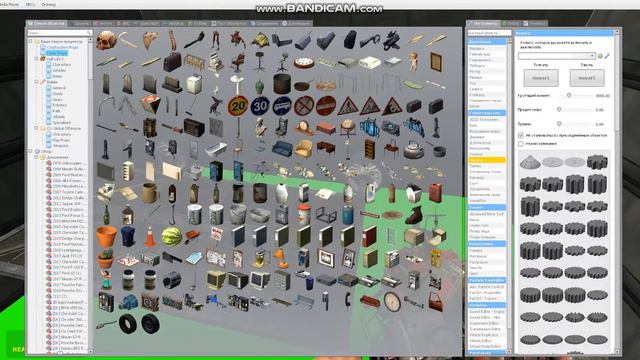This screenshot has height=360, width=640.
Task: Select the green vase prop
Action: [x=260, y=86]
